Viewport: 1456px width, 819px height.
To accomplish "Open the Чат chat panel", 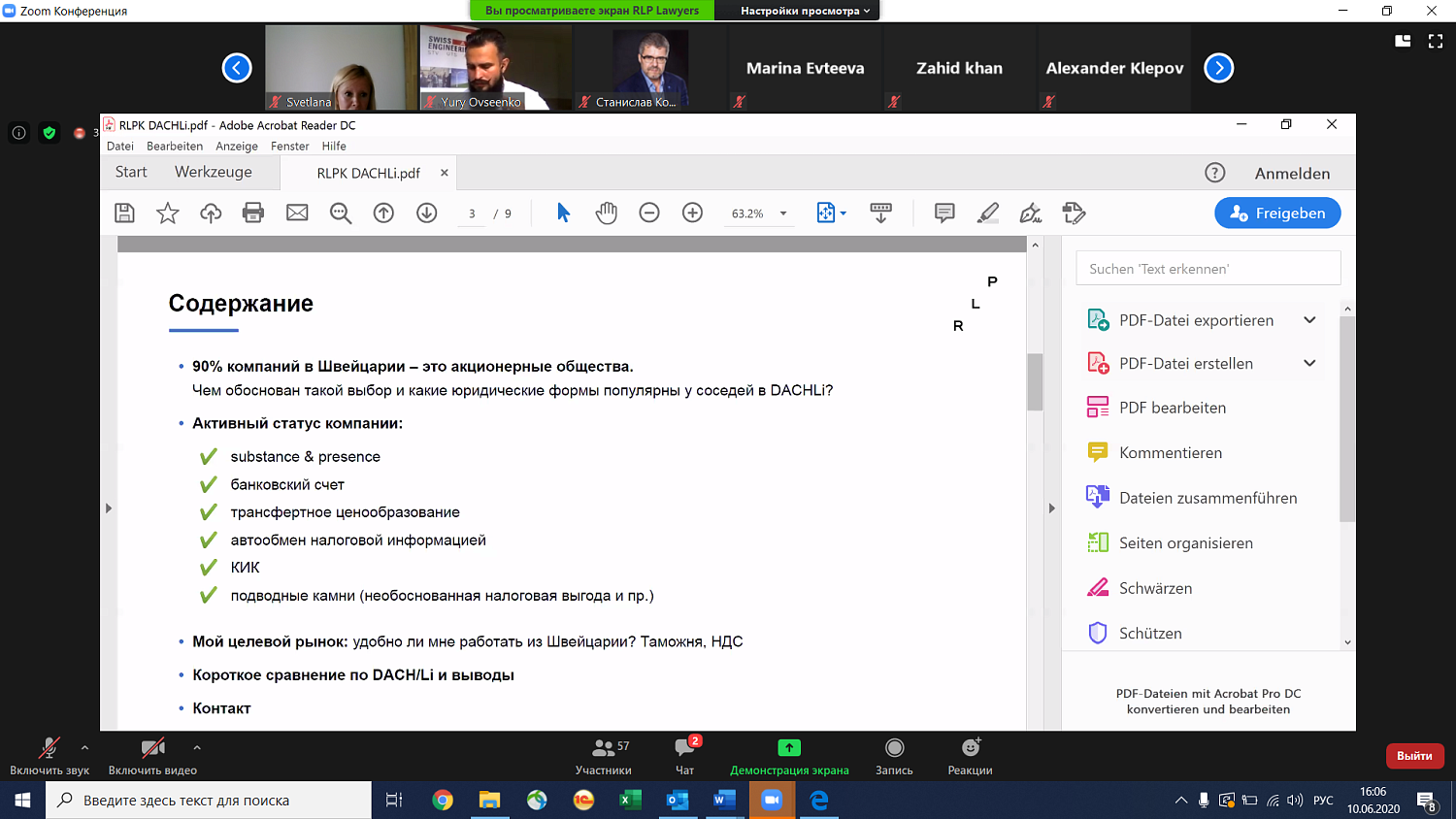I will [685, 756].
